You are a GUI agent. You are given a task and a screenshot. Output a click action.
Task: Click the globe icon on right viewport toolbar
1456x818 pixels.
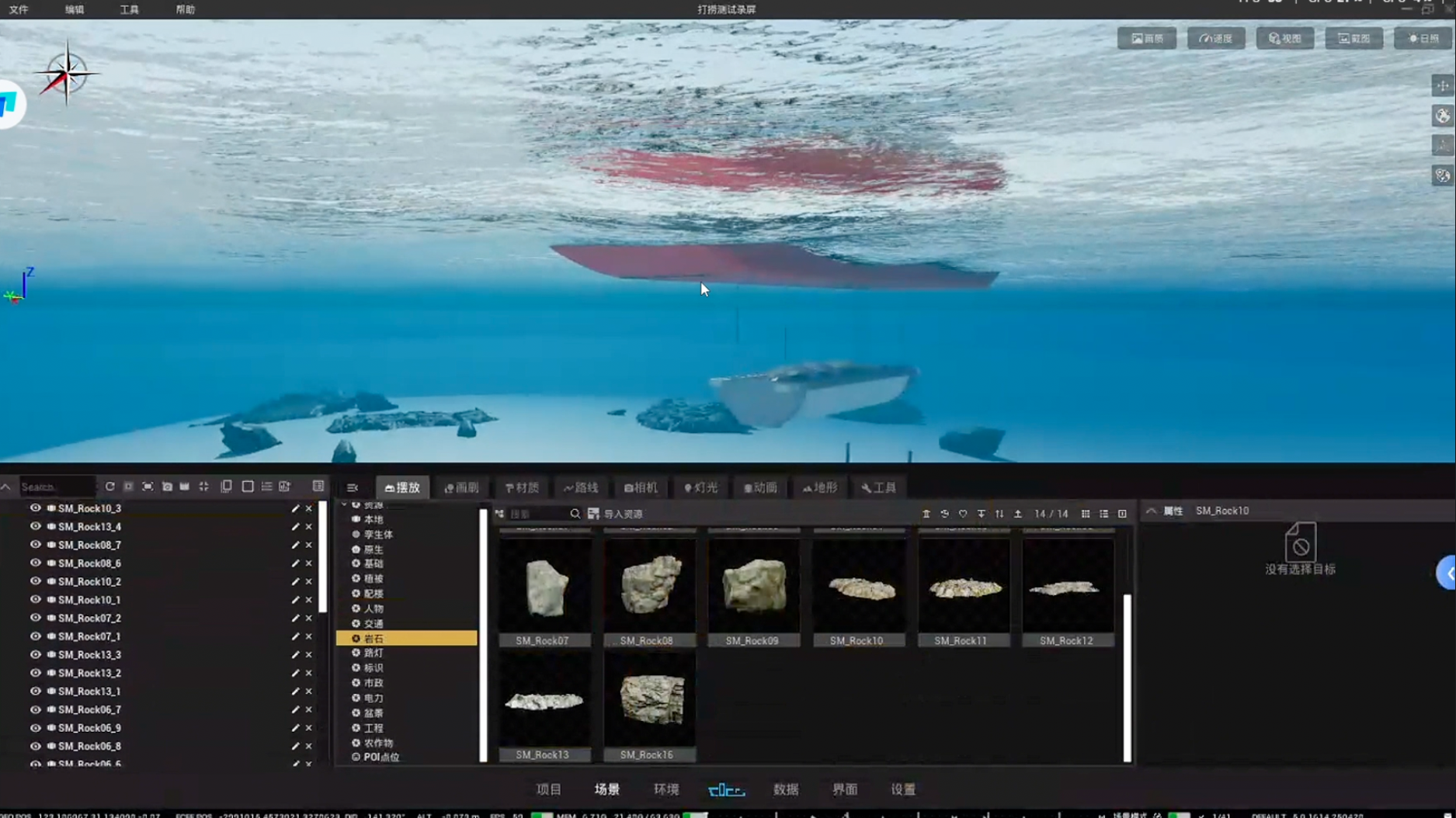coord(1443,116)
